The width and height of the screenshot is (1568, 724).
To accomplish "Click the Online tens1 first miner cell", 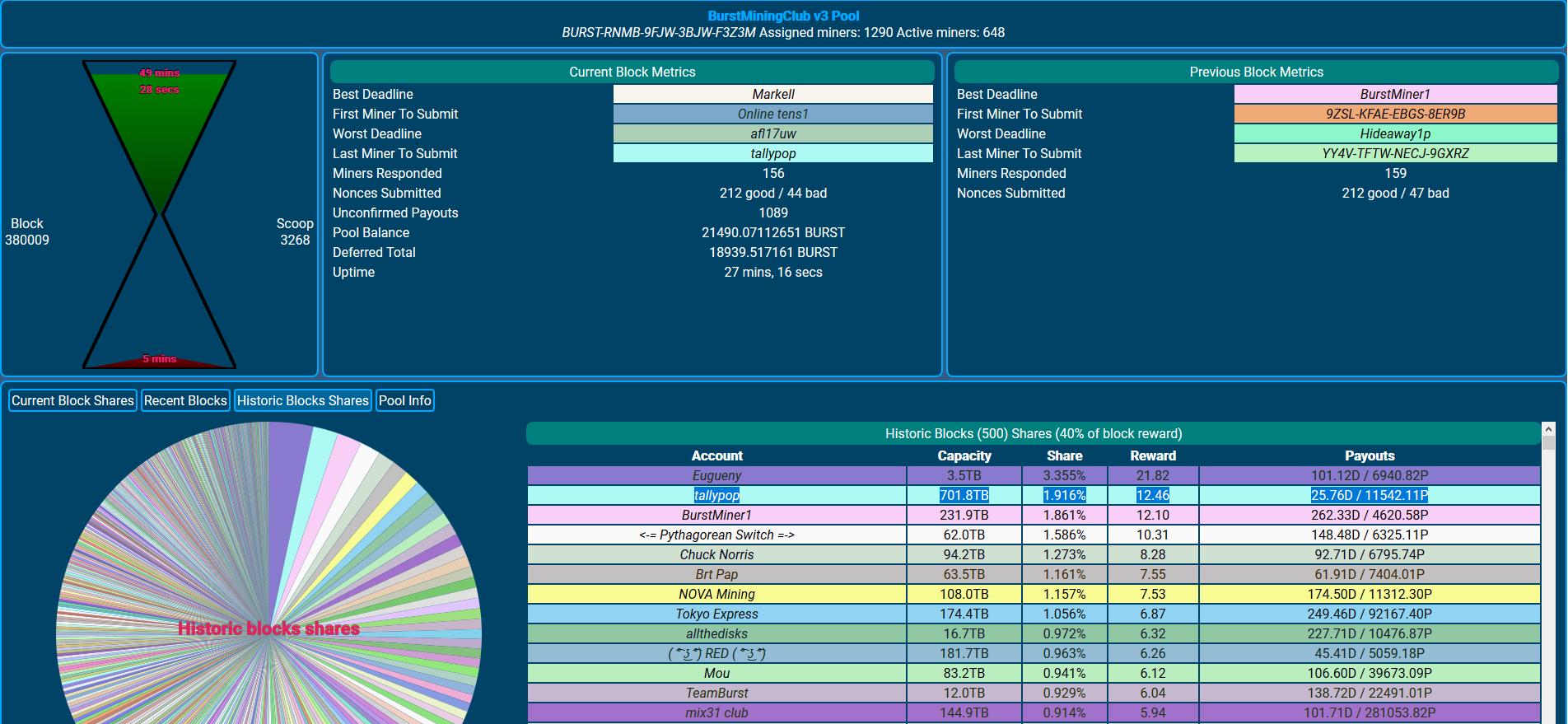I will coord(773,114).
